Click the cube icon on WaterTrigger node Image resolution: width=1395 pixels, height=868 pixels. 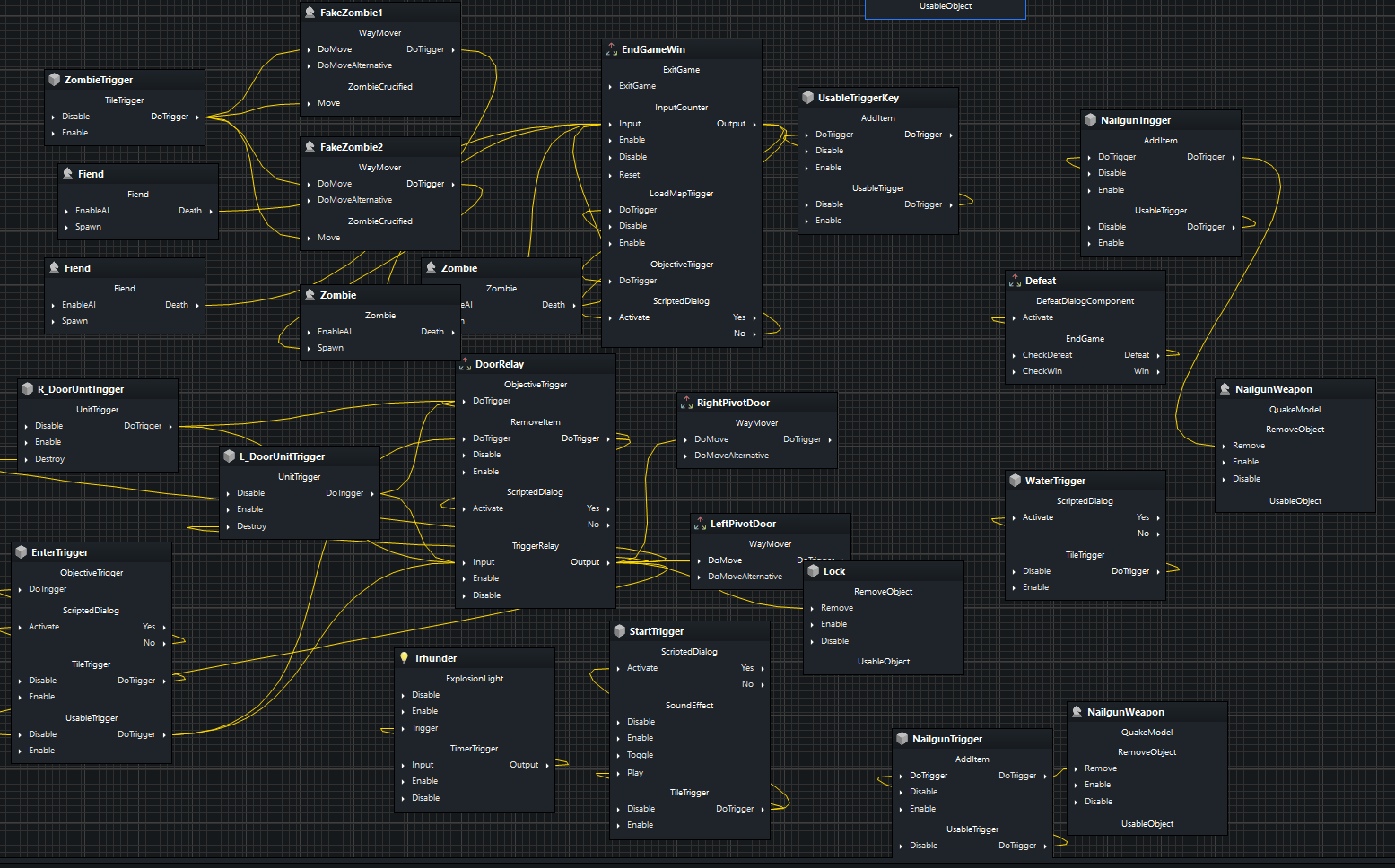(x=1015, y=481)
